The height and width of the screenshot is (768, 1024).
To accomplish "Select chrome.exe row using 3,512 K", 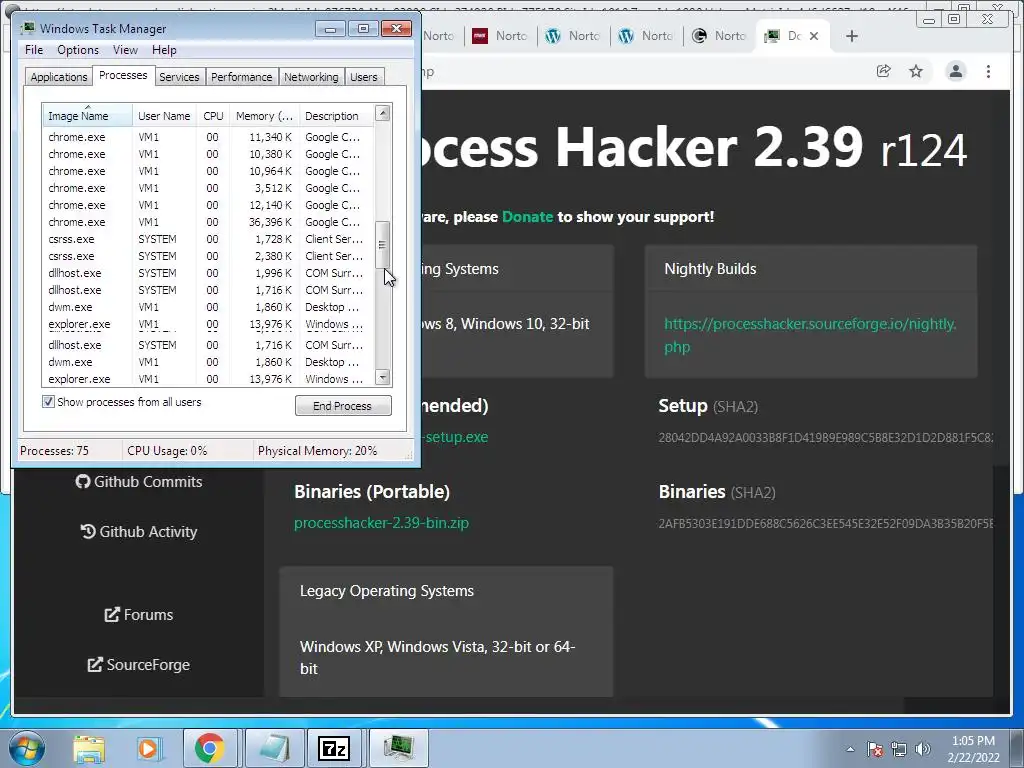I will [208, 188].
